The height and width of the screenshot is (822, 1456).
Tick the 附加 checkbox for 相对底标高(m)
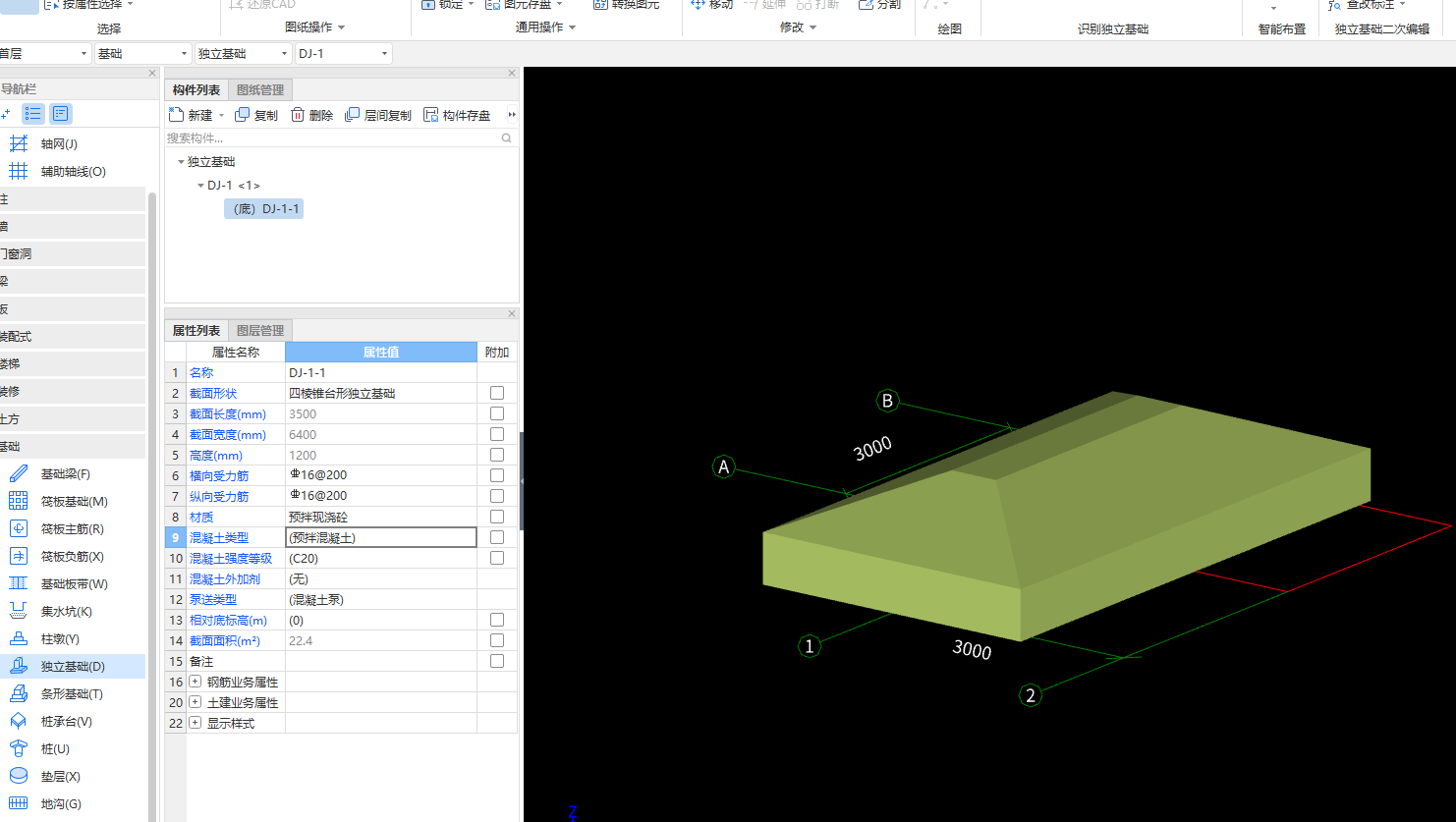point(497,620)
